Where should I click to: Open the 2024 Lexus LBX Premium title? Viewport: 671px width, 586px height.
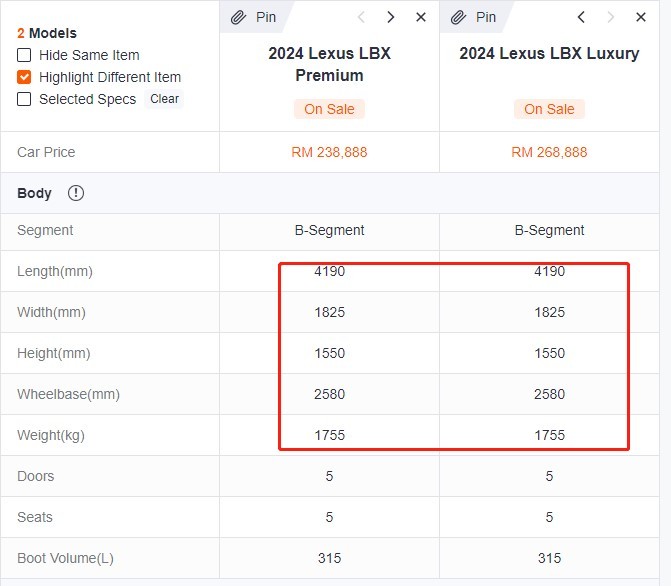(x=330, y=64)
